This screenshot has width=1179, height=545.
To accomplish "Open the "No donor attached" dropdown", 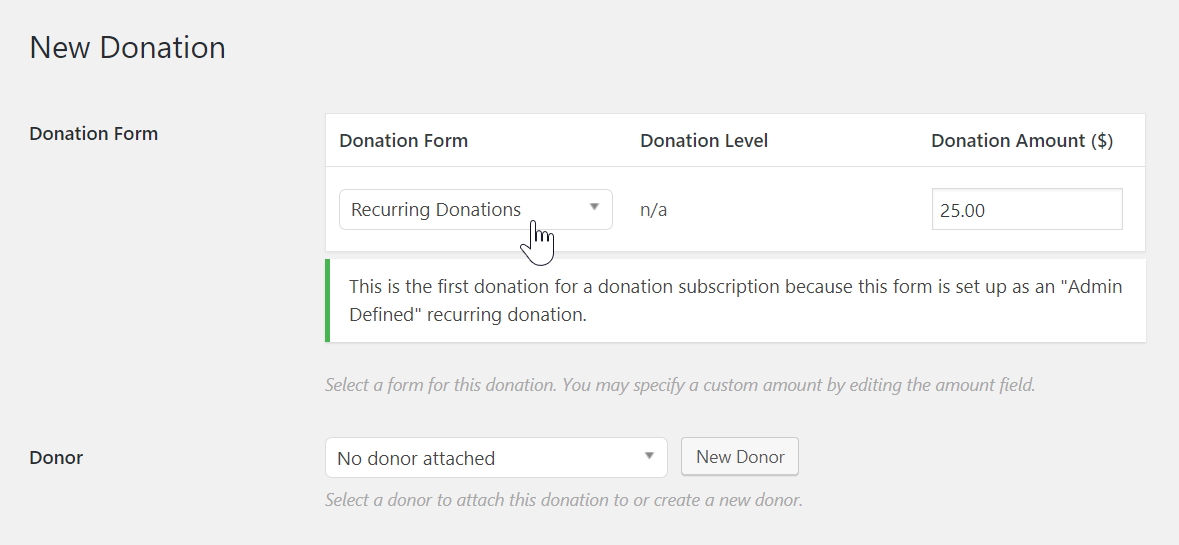I will (x=496, y=458).
